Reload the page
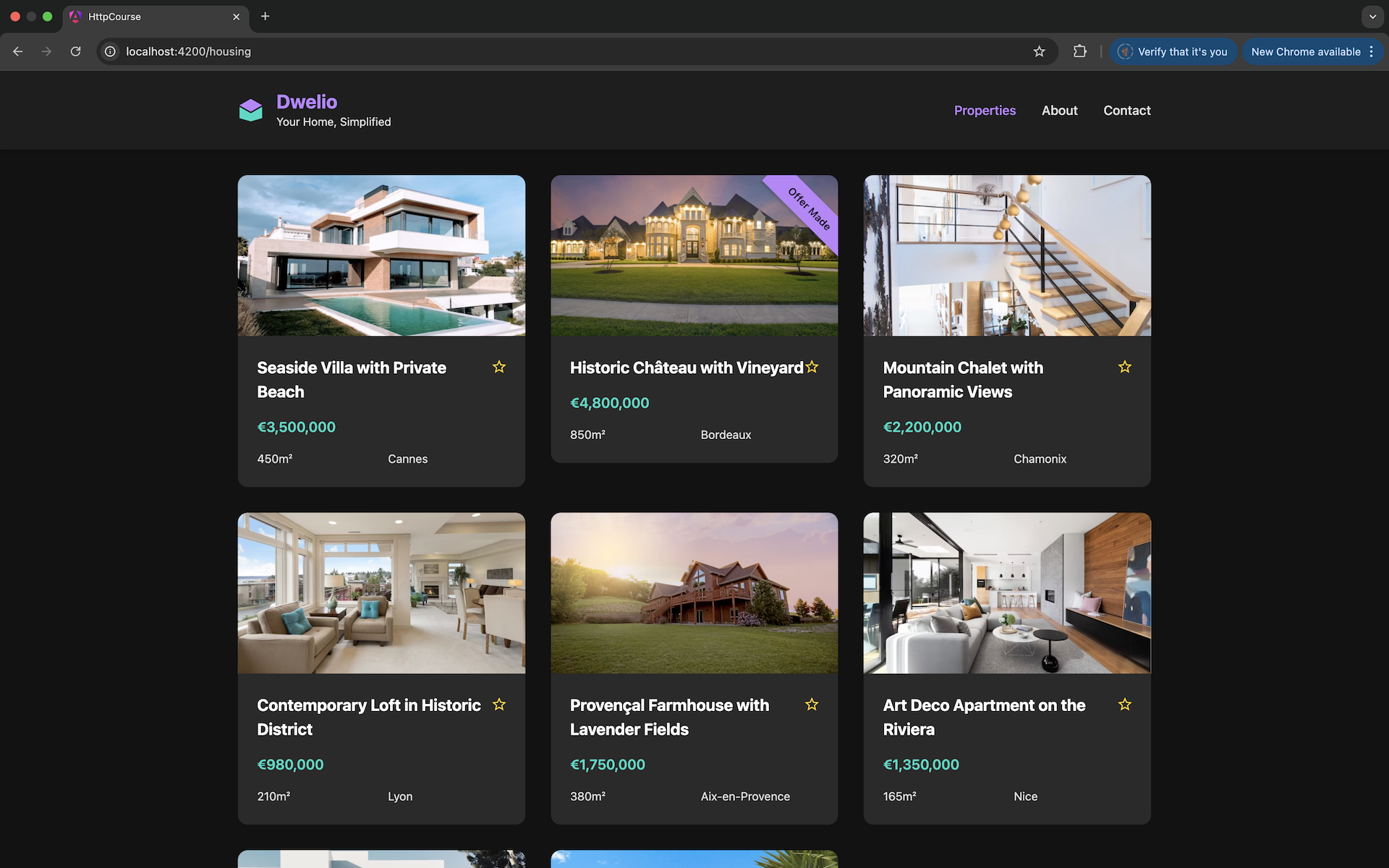 click(75, 51)
